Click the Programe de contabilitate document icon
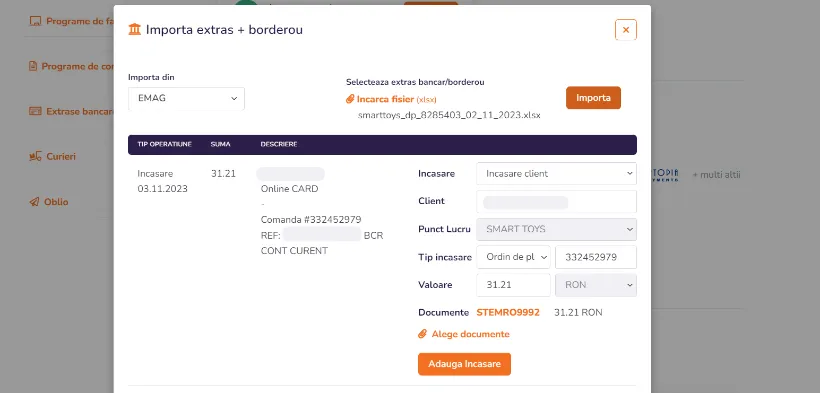The height and width of the screenshot is (393, 820). pos(33,66)
